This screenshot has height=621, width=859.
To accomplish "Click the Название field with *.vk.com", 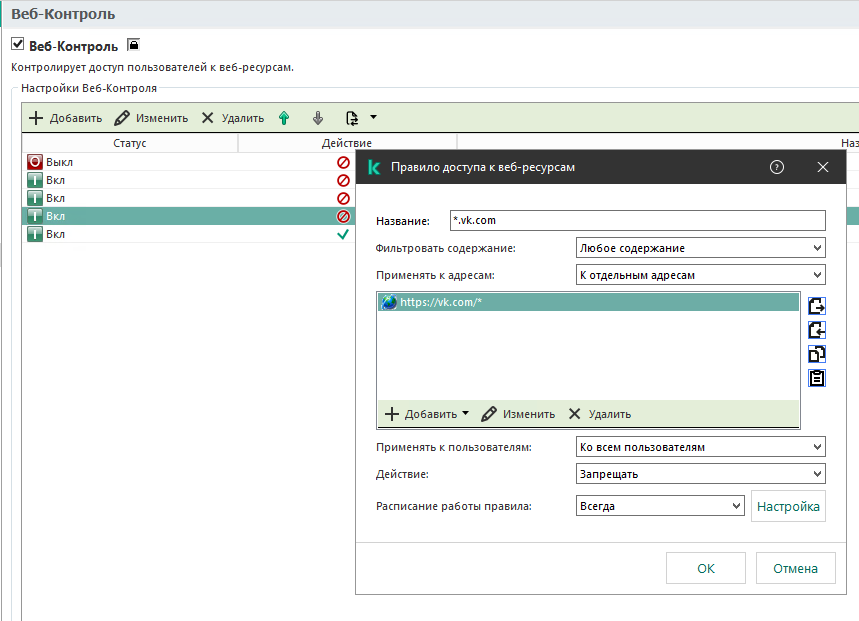I will tap(638, 221).
